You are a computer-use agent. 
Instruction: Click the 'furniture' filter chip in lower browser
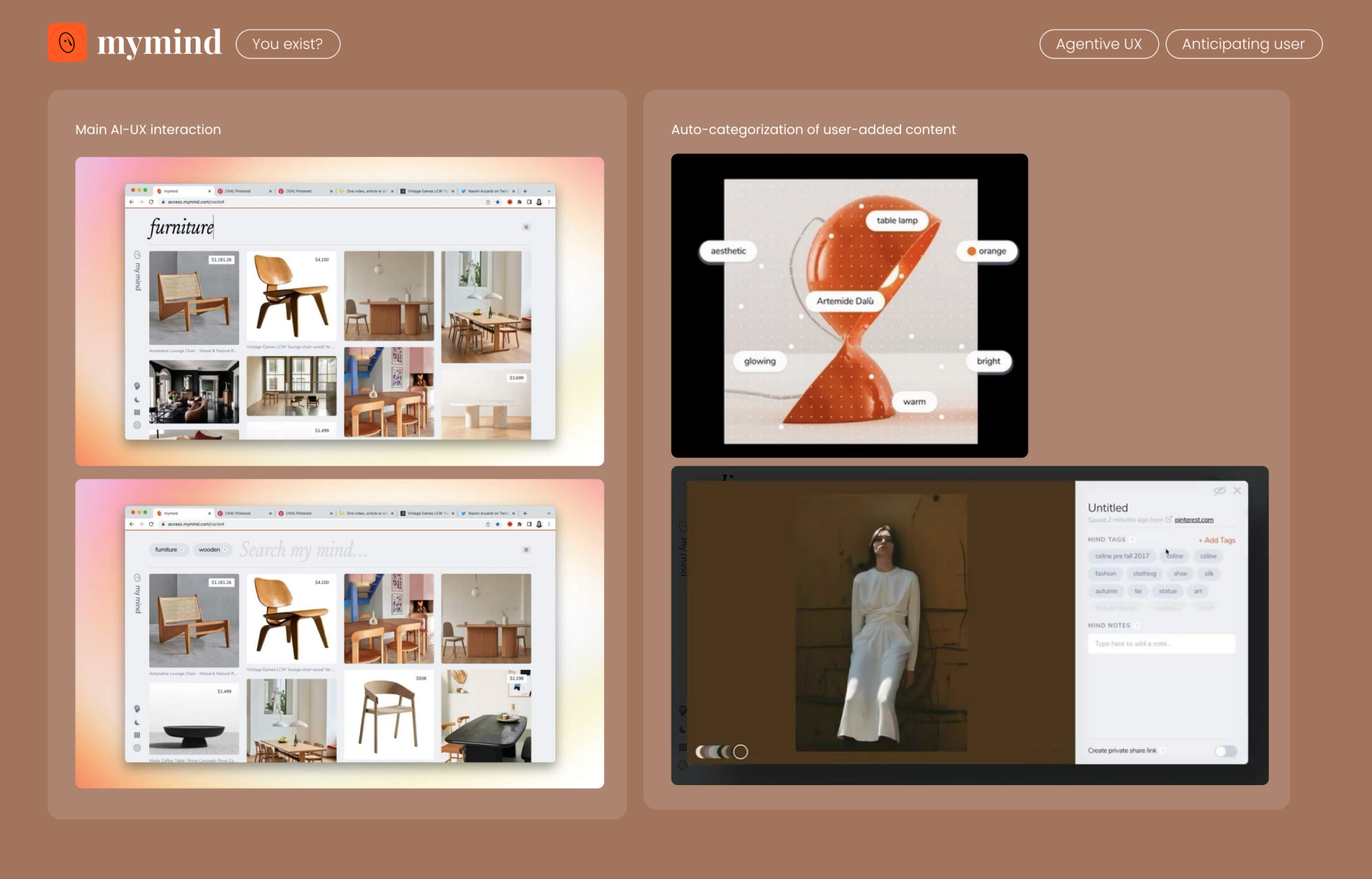167,550
